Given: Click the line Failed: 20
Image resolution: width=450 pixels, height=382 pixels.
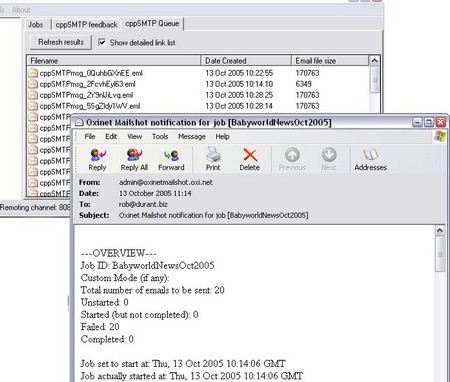Looking at the screenshot, I should 100,327.
